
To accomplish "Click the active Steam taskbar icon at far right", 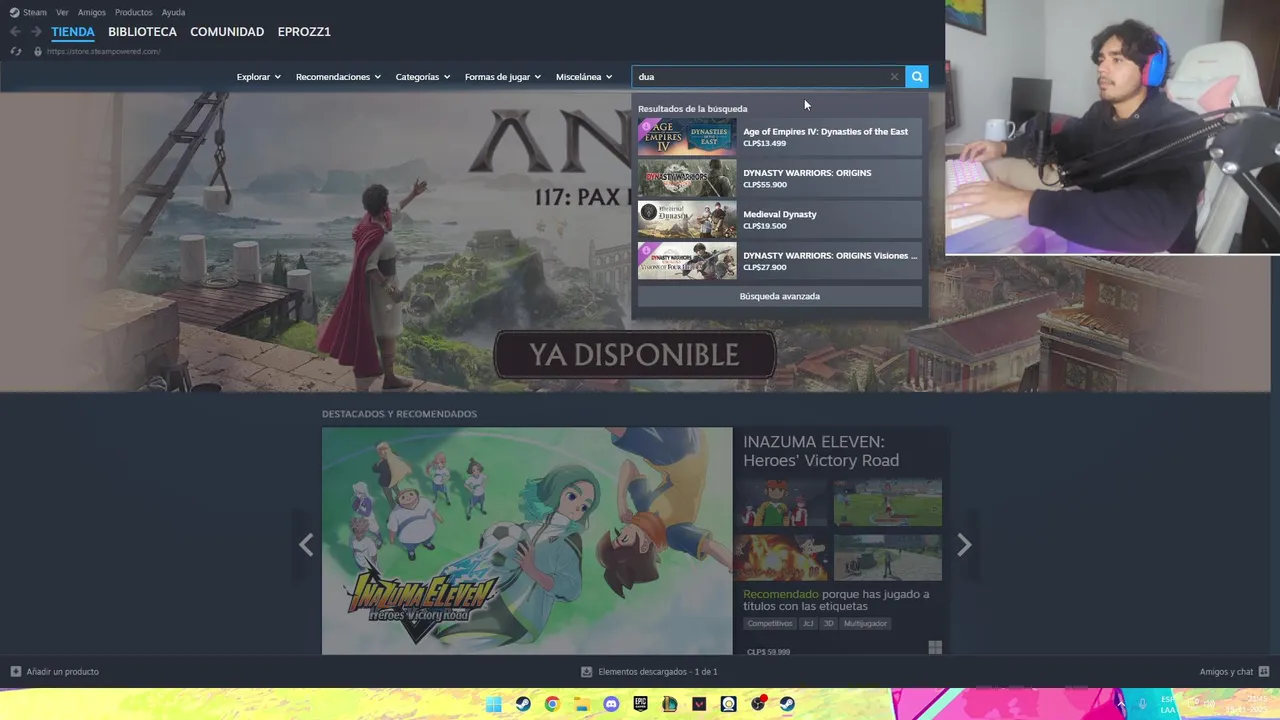I will [x=787, y=704].
